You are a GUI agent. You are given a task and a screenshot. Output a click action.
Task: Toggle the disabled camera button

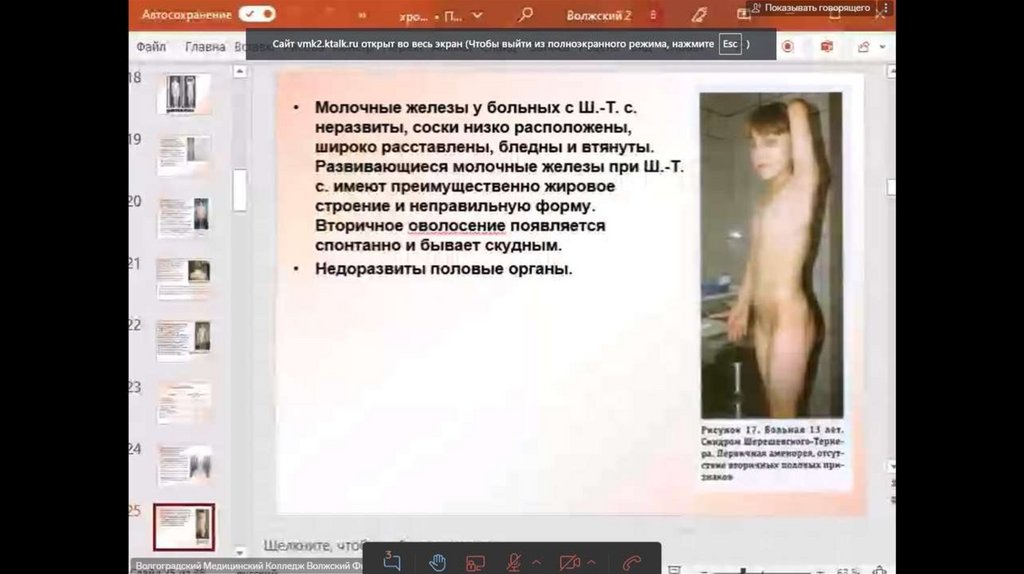570,562
